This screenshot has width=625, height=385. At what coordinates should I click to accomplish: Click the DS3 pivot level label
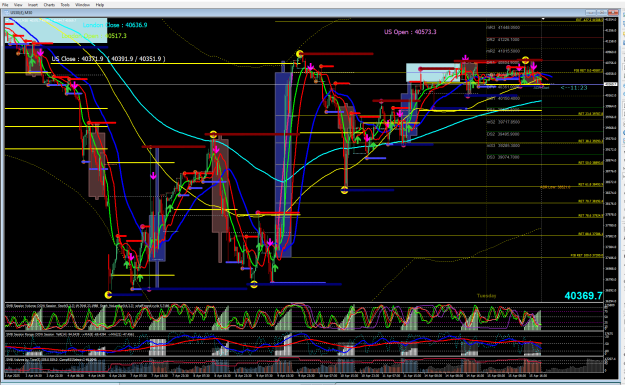click(503, 157)
